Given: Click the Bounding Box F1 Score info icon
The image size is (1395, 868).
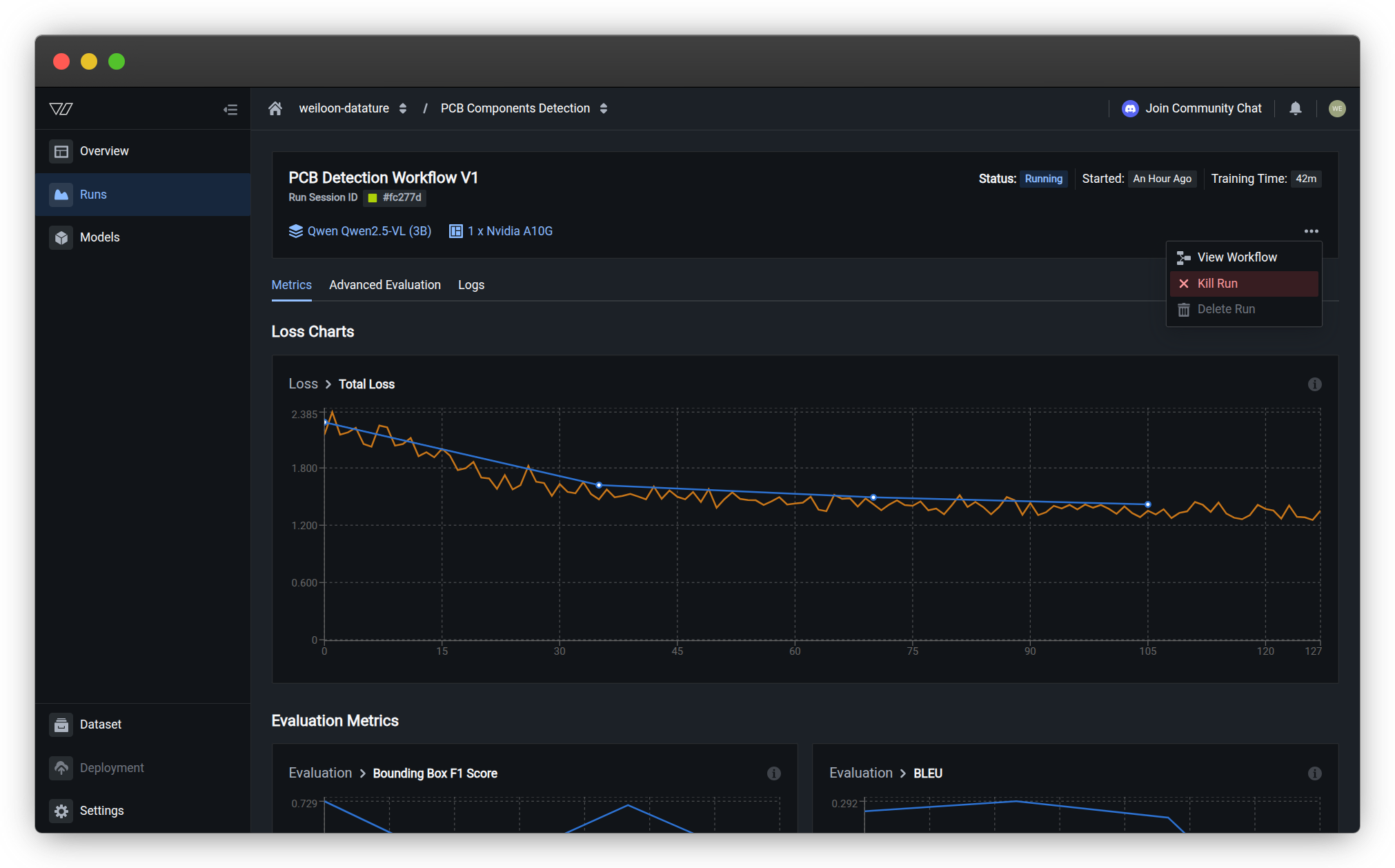Looking at the screenshot, I should (773, 773).
